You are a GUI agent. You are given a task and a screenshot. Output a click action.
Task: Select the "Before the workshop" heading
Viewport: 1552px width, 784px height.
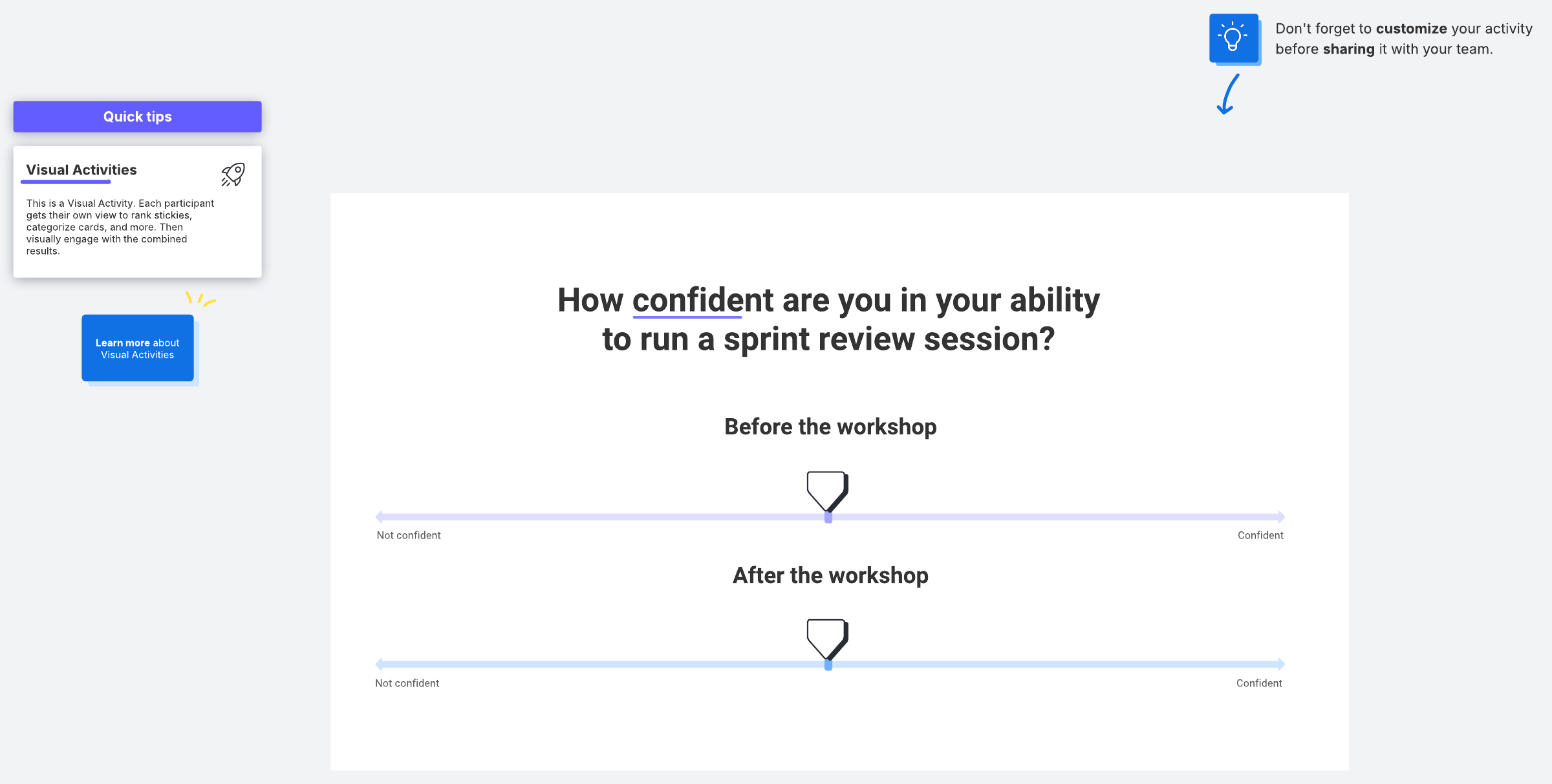(x=830, y=427)
